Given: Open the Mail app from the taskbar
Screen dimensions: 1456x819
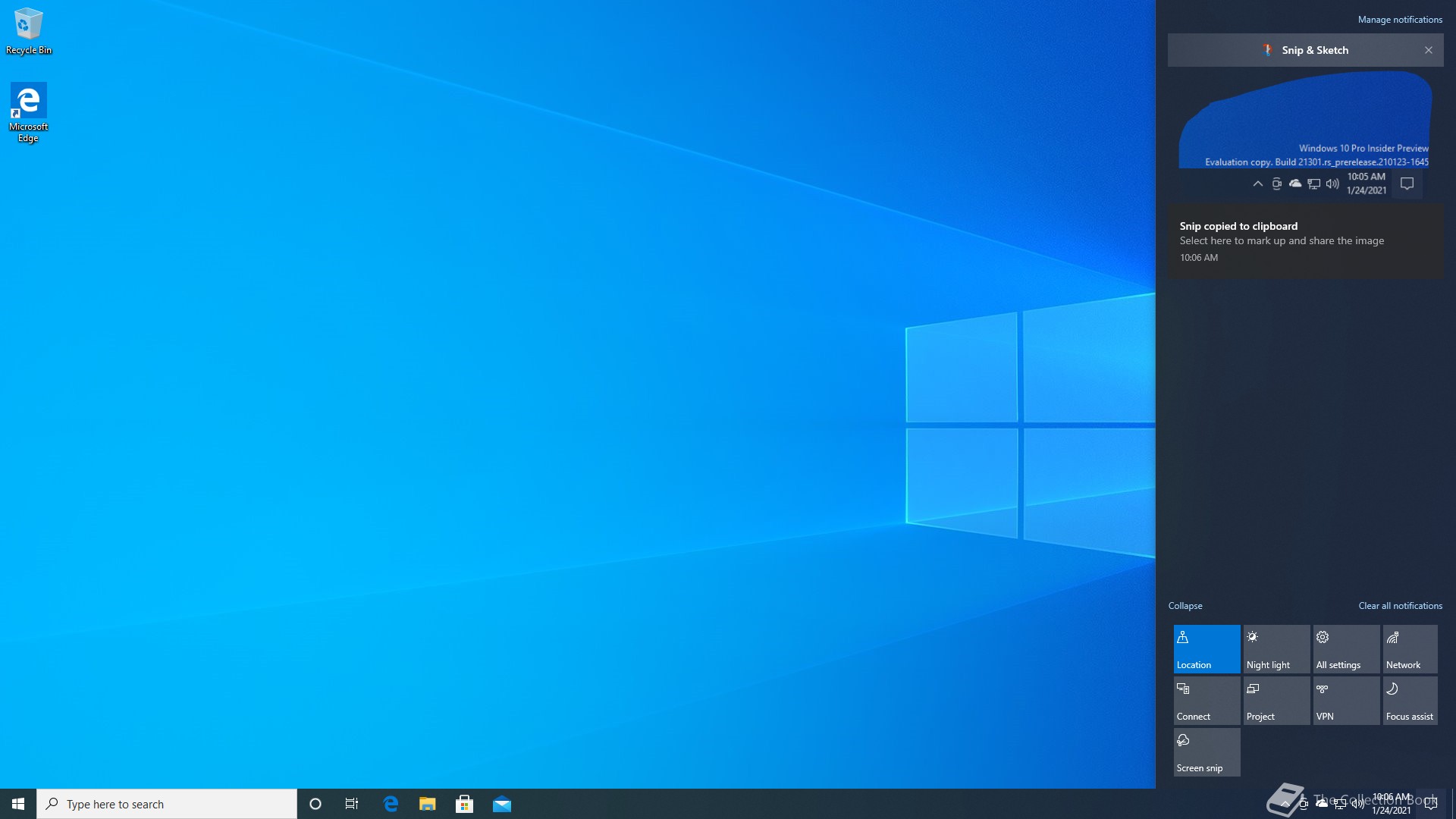Looking at the screenshot, I should pos(502,804).
